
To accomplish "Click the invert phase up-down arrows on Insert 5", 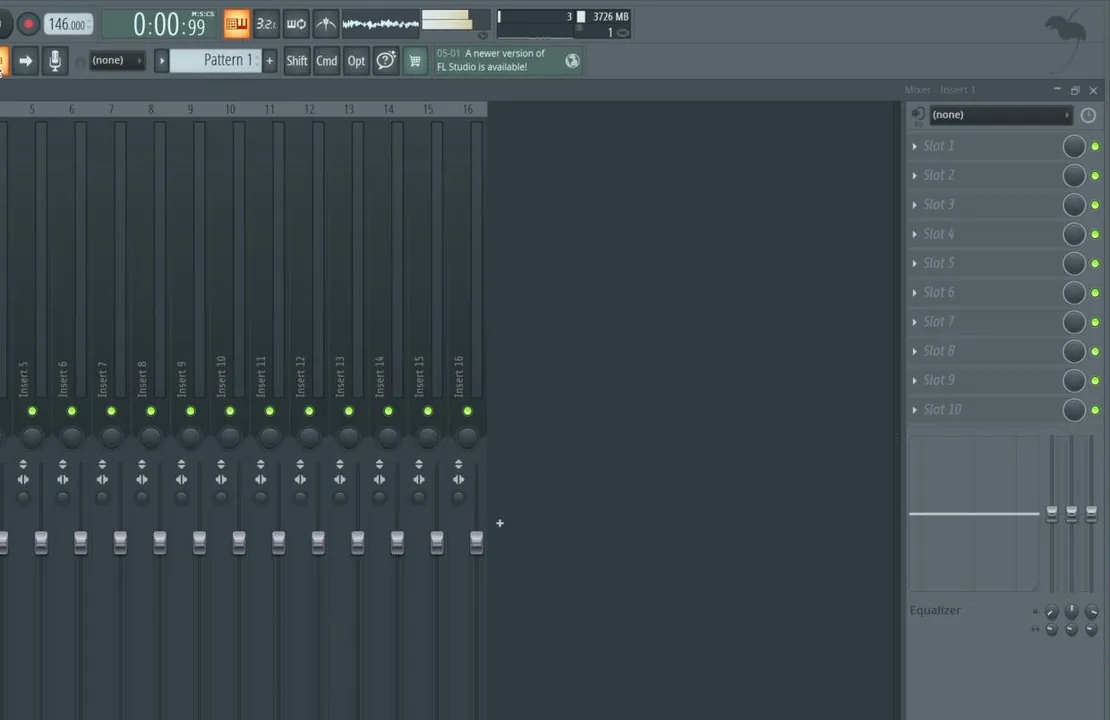I will pos(23,464).
